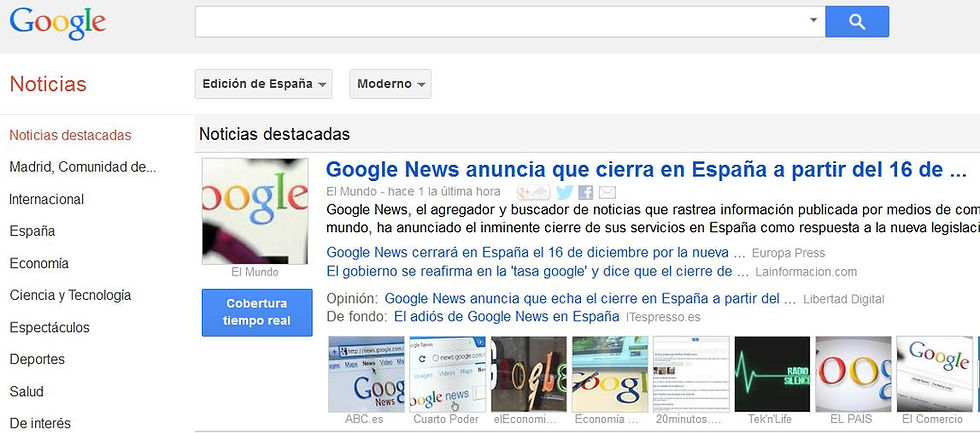This screenshot has width=980, height=433.
Task: Open the Edición de España dropdown
Action: pos(263,84)
